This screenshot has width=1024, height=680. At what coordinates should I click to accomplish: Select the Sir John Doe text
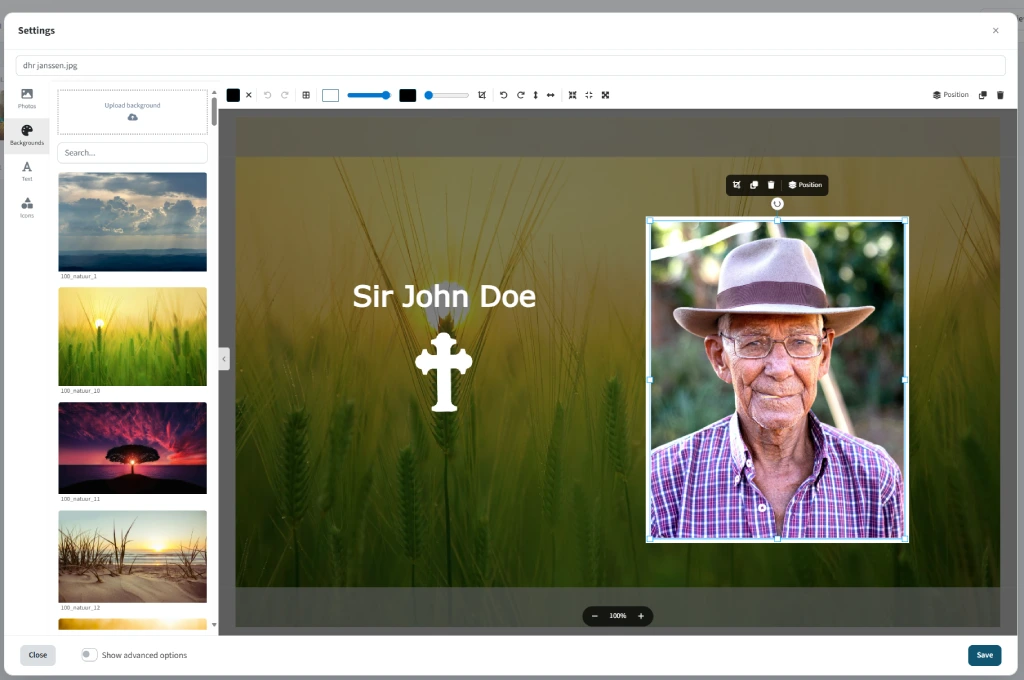[444, 297]
